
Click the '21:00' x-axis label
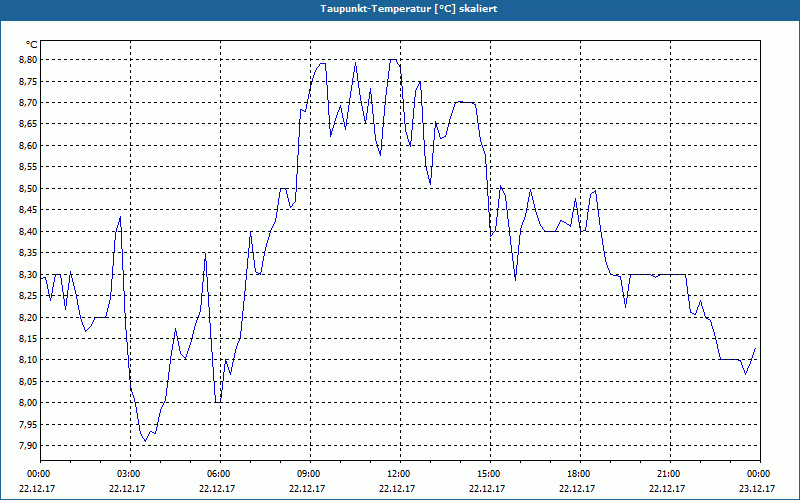tap(670, 474)
